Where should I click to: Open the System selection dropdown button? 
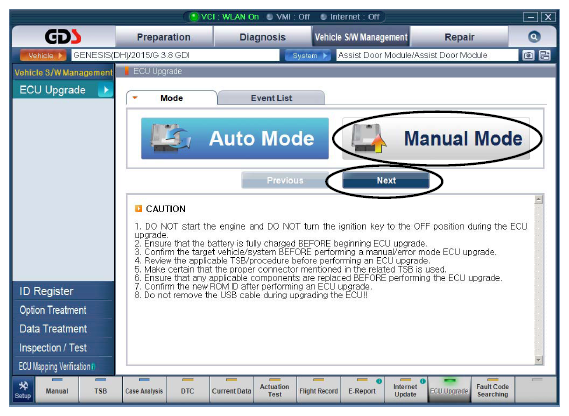tap(307, 56)
